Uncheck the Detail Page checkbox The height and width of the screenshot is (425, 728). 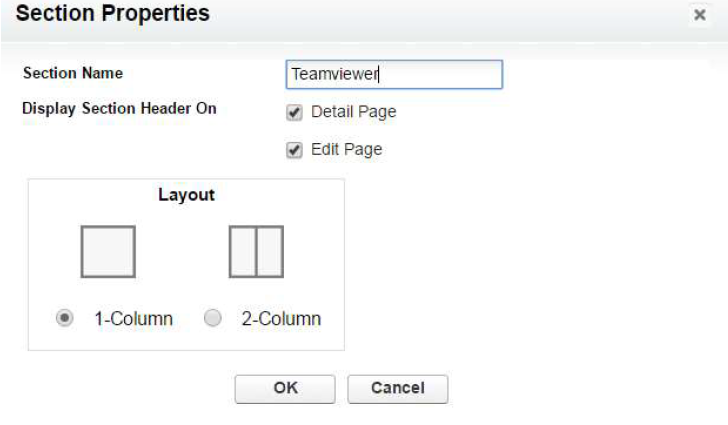(294, 112)
